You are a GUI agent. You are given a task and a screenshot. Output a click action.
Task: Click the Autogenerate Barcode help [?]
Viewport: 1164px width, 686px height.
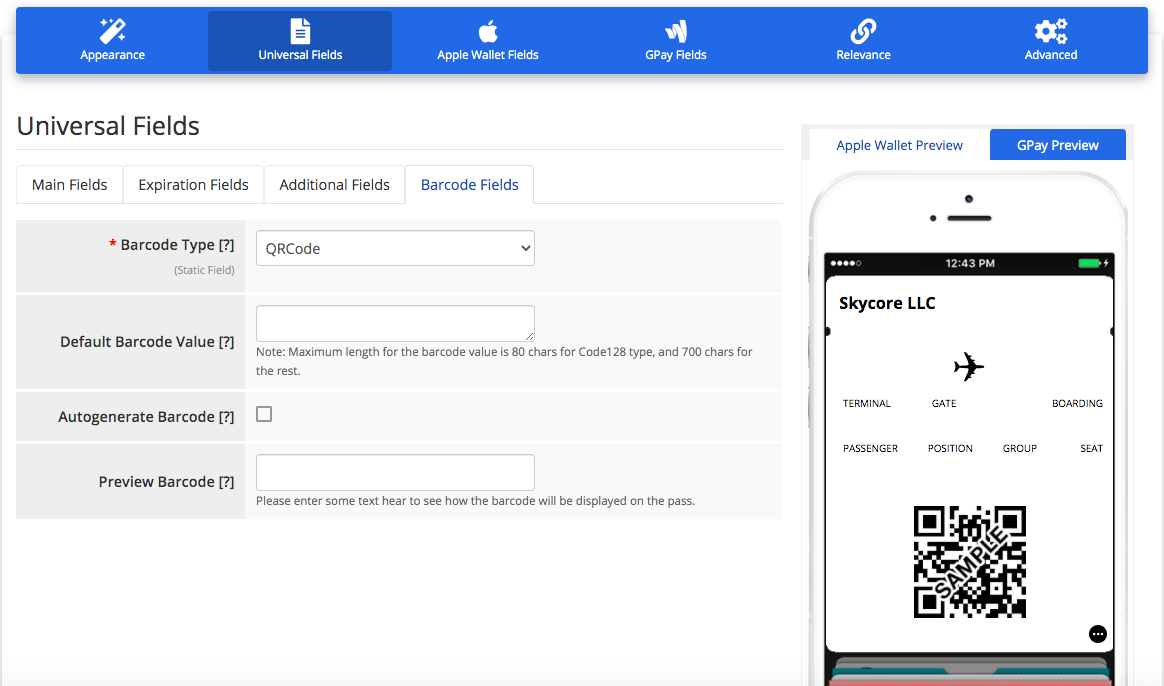[x=226, y=417]
